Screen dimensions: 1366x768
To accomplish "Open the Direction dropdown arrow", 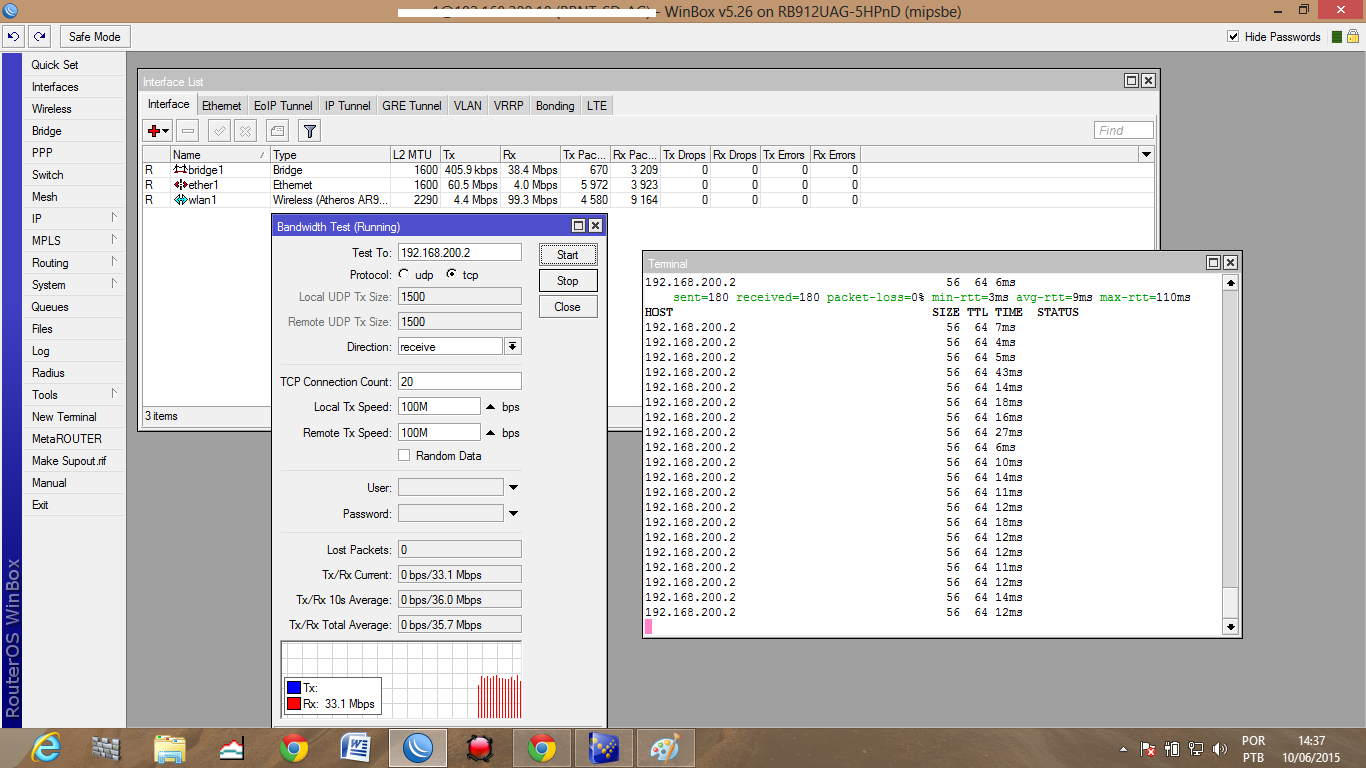I will coord(513,346).
